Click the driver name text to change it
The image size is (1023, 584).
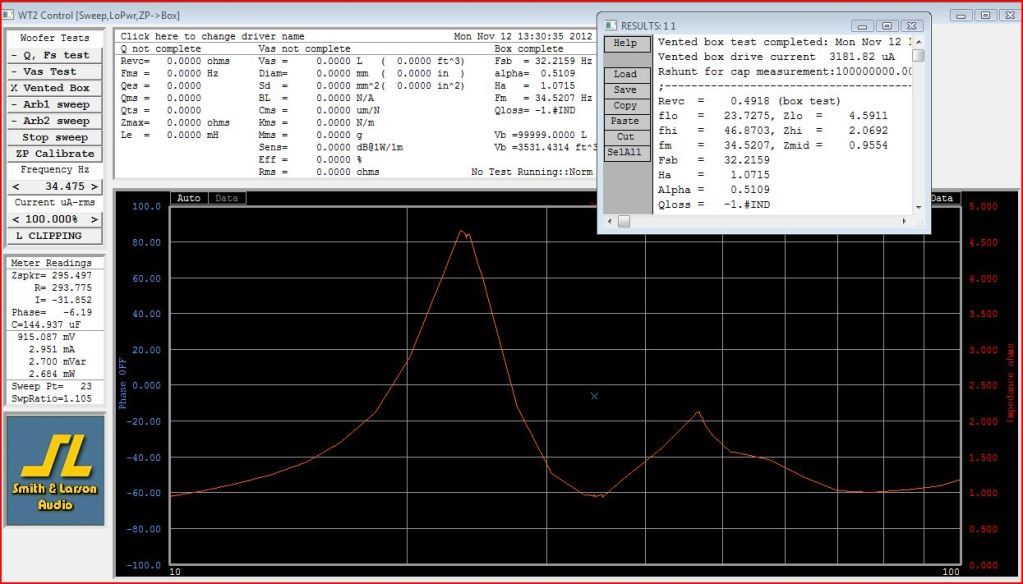coord(212,36)
